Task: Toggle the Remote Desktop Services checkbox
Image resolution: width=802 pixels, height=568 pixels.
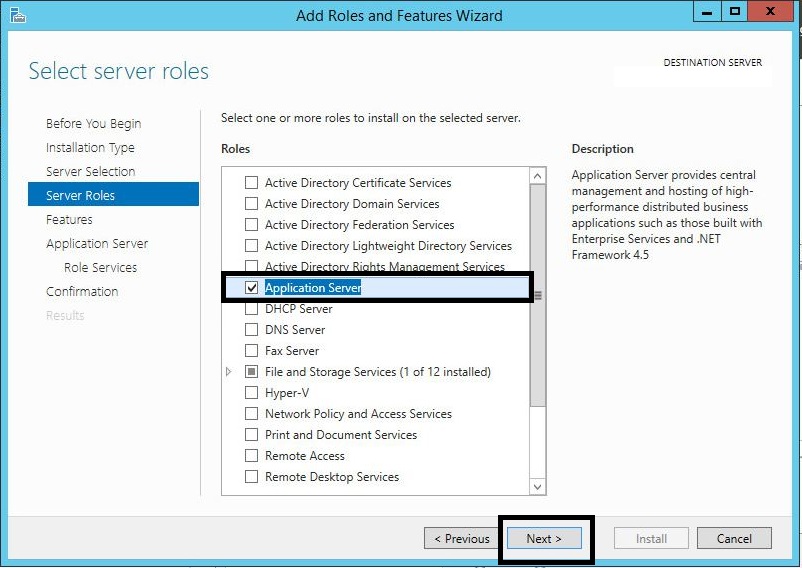Action: pos(252,477)
